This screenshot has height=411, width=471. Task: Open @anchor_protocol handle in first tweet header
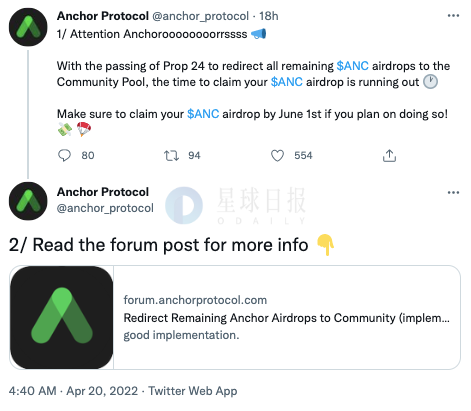point(200,16)
